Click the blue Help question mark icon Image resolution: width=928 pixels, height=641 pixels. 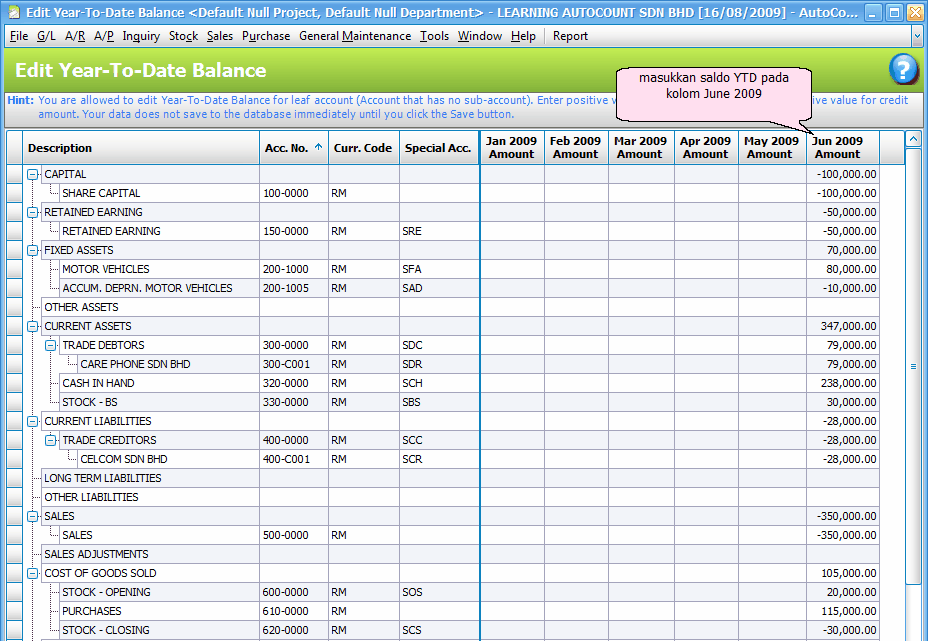pos(903,70)
